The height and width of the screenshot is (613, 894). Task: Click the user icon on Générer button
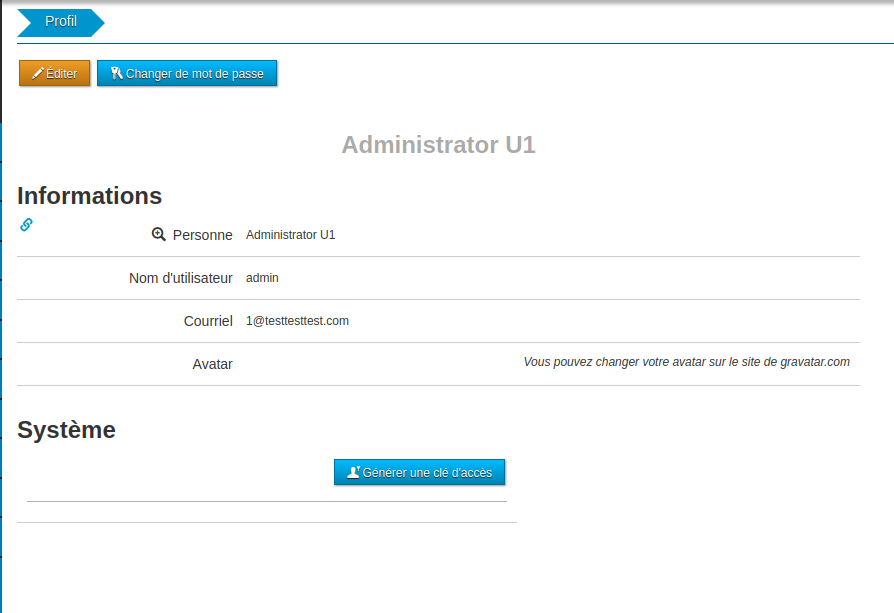tap(353, 472)
